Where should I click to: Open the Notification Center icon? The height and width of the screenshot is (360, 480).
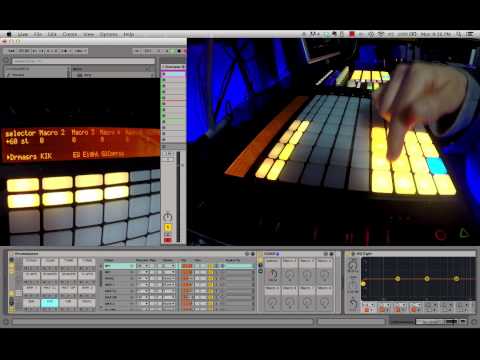470,34
